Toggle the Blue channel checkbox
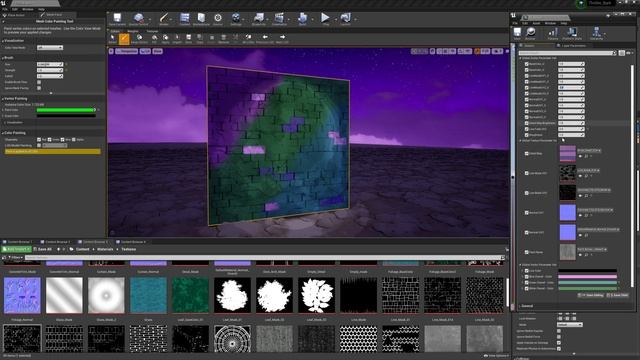The width and height of the screenshot is (640, 360). (63, 140)
